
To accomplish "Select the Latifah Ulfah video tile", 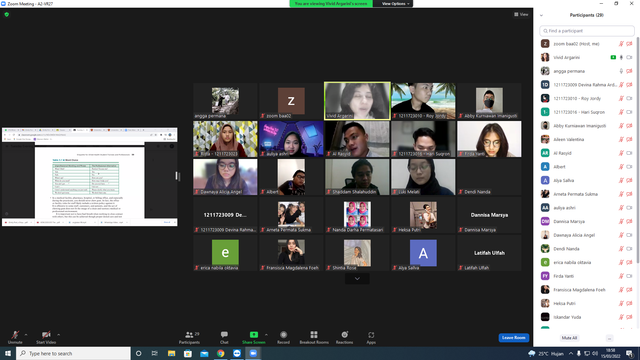I will pyautogui.click(x=489, y=253).
